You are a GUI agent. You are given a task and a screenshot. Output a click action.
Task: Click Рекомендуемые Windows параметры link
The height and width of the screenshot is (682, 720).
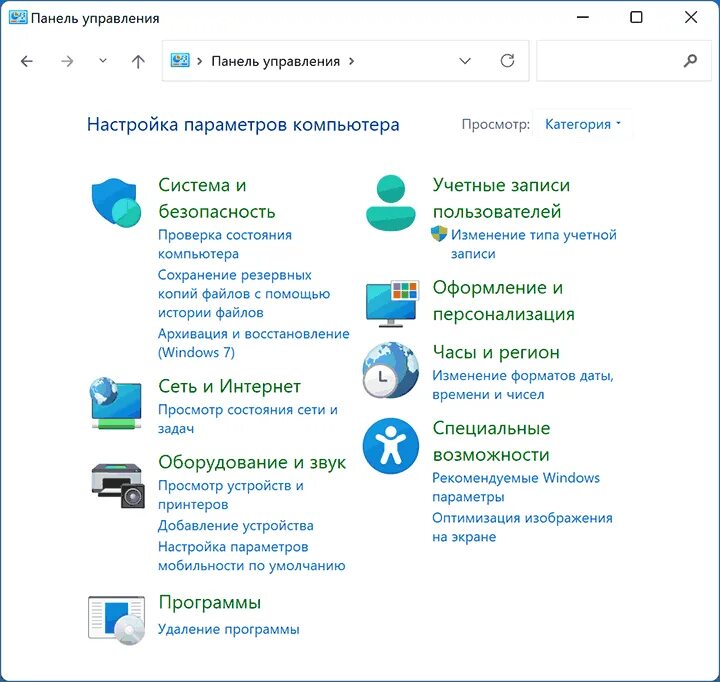(x=516, y=487)
